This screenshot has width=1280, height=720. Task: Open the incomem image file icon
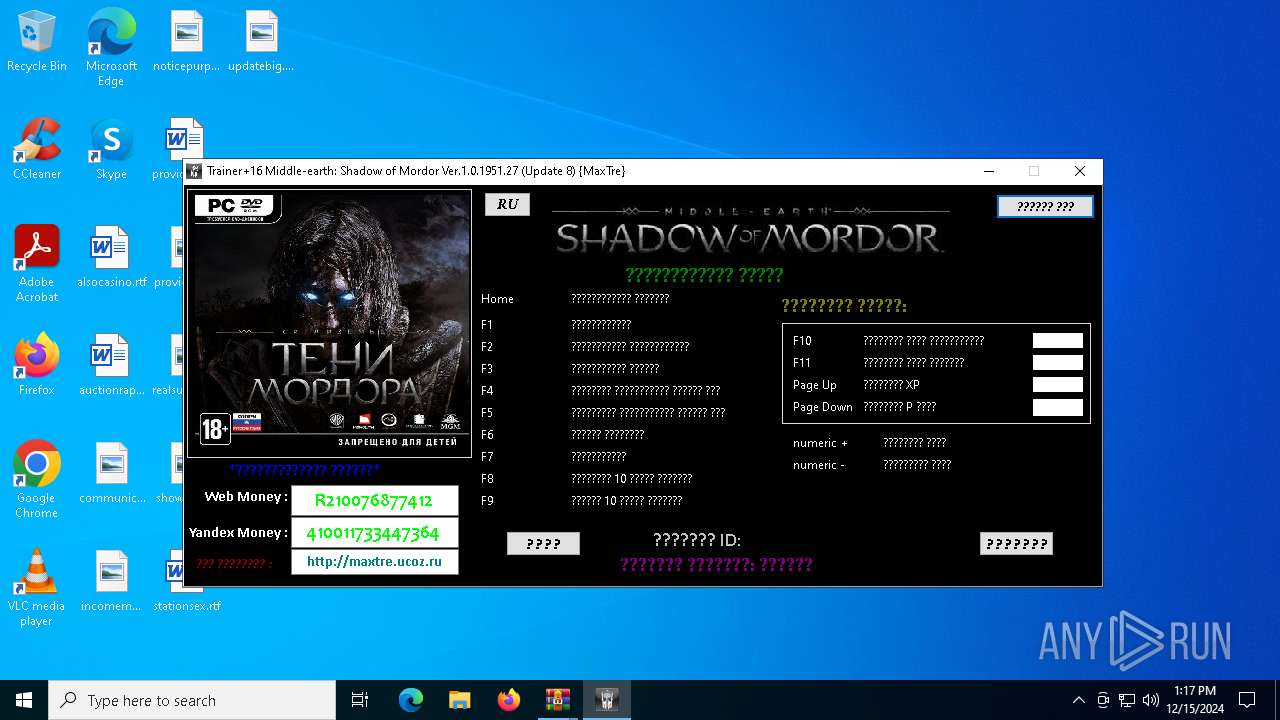pos(111,582)
